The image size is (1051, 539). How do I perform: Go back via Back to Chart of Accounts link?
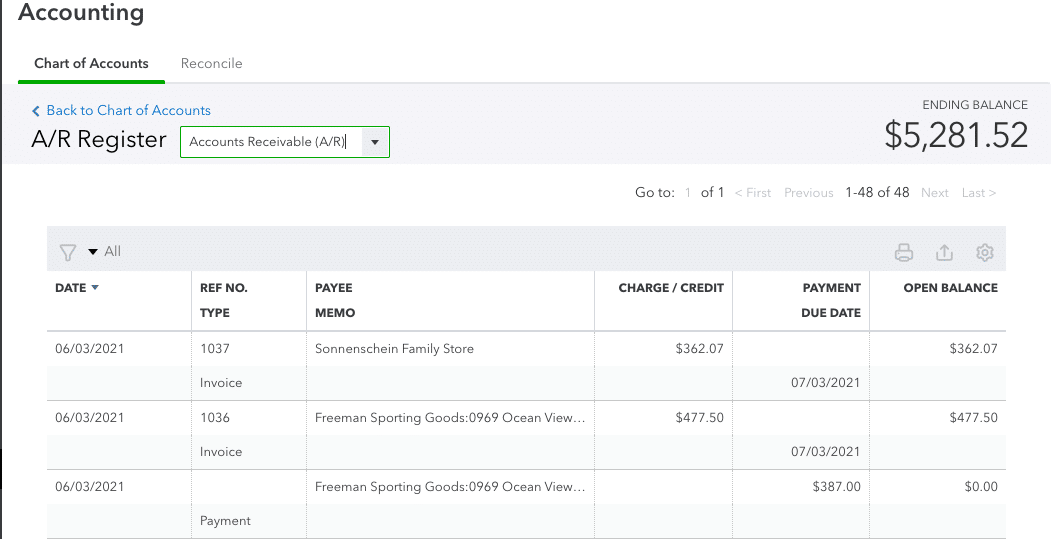click(x=128, y=110)
